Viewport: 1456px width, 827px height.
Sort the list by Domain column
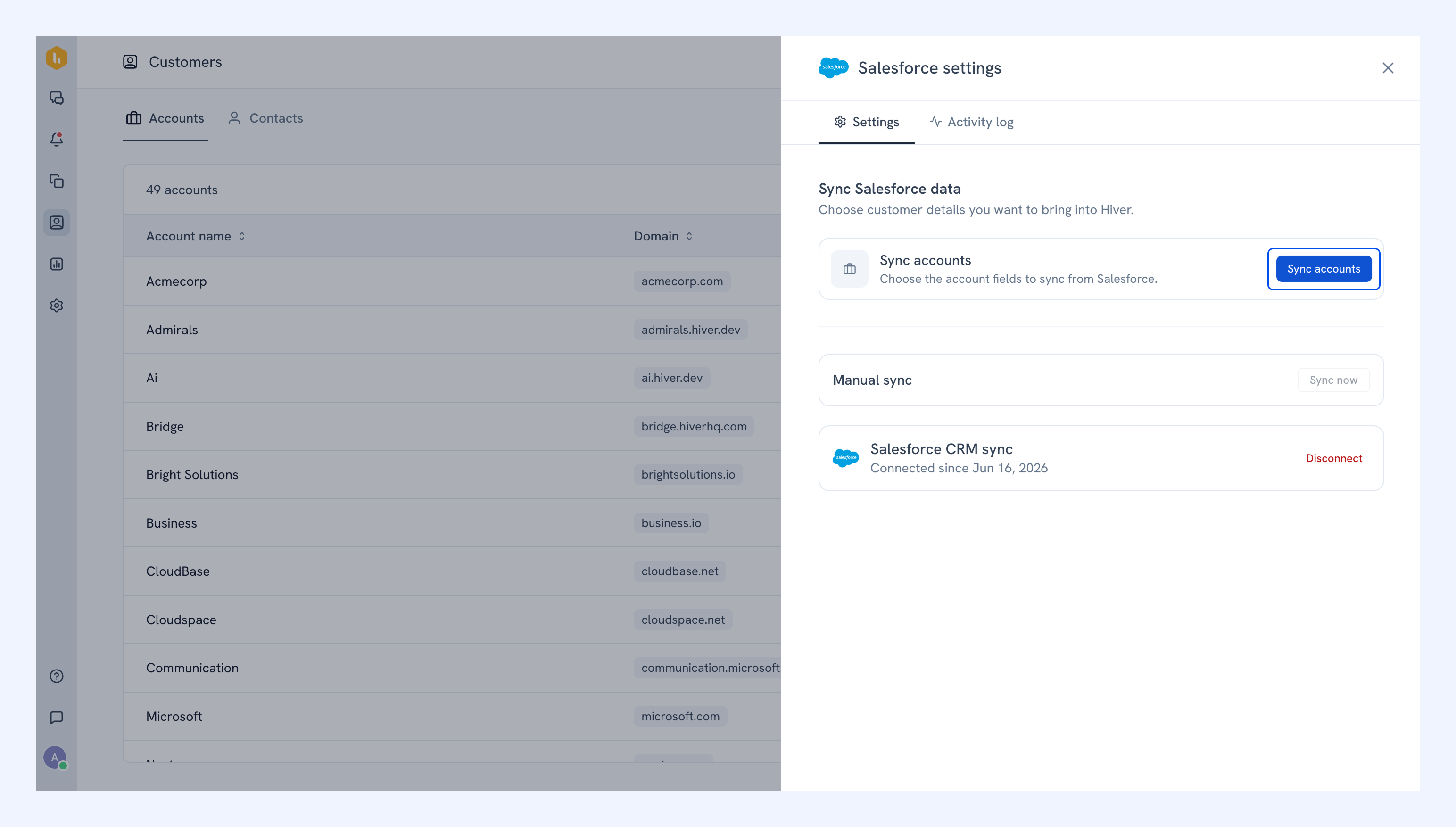pyautogui.click(x=663, y=236)
